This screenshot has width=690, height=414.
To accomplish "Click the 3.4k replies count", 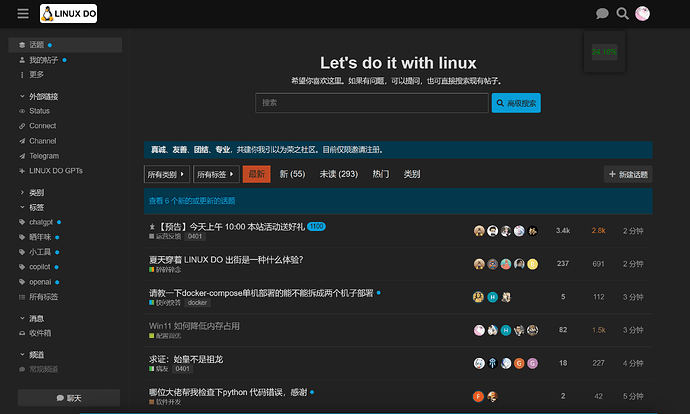I will click(x=563, y=231).
